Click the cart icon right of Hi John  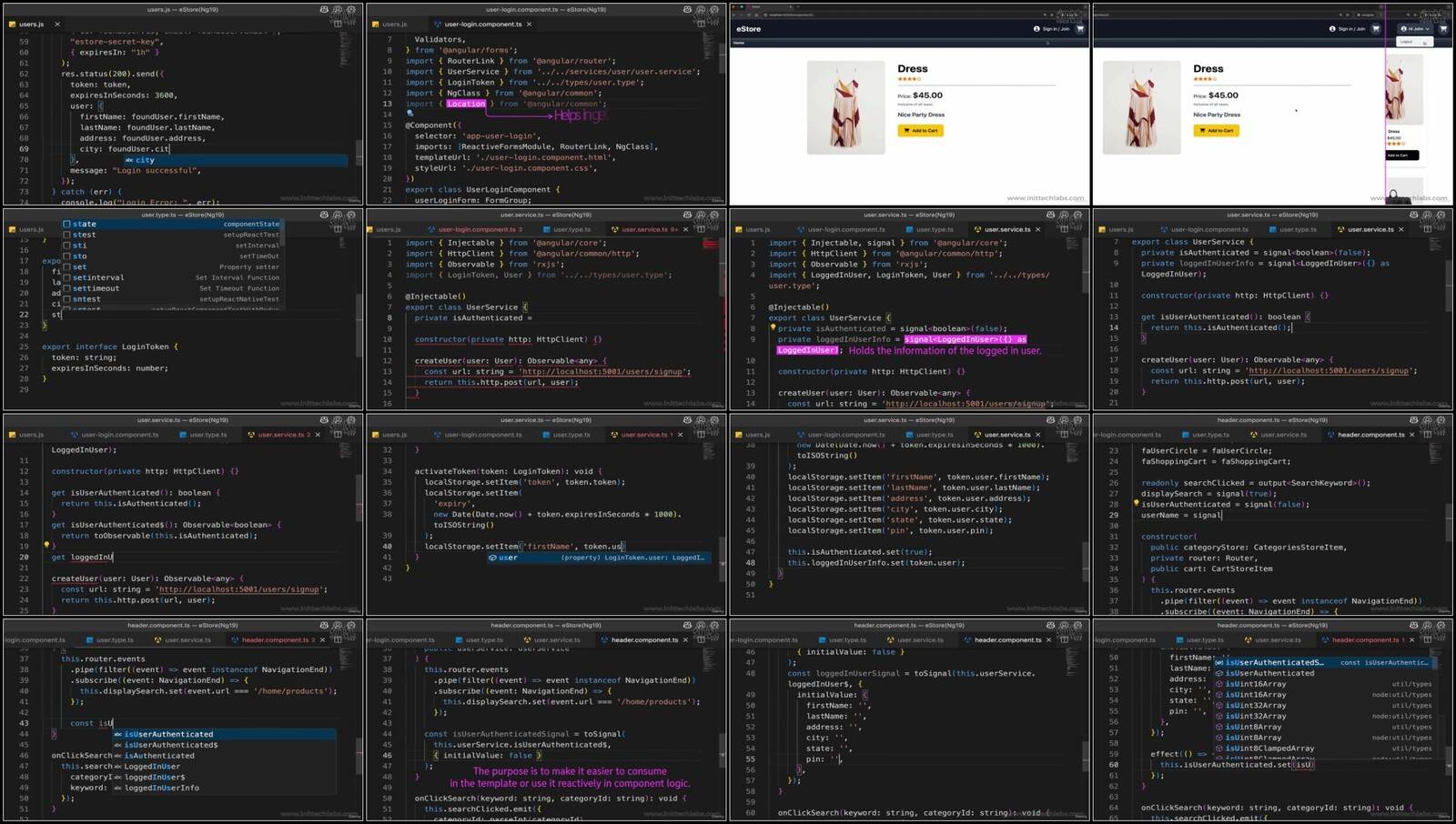1443,29
